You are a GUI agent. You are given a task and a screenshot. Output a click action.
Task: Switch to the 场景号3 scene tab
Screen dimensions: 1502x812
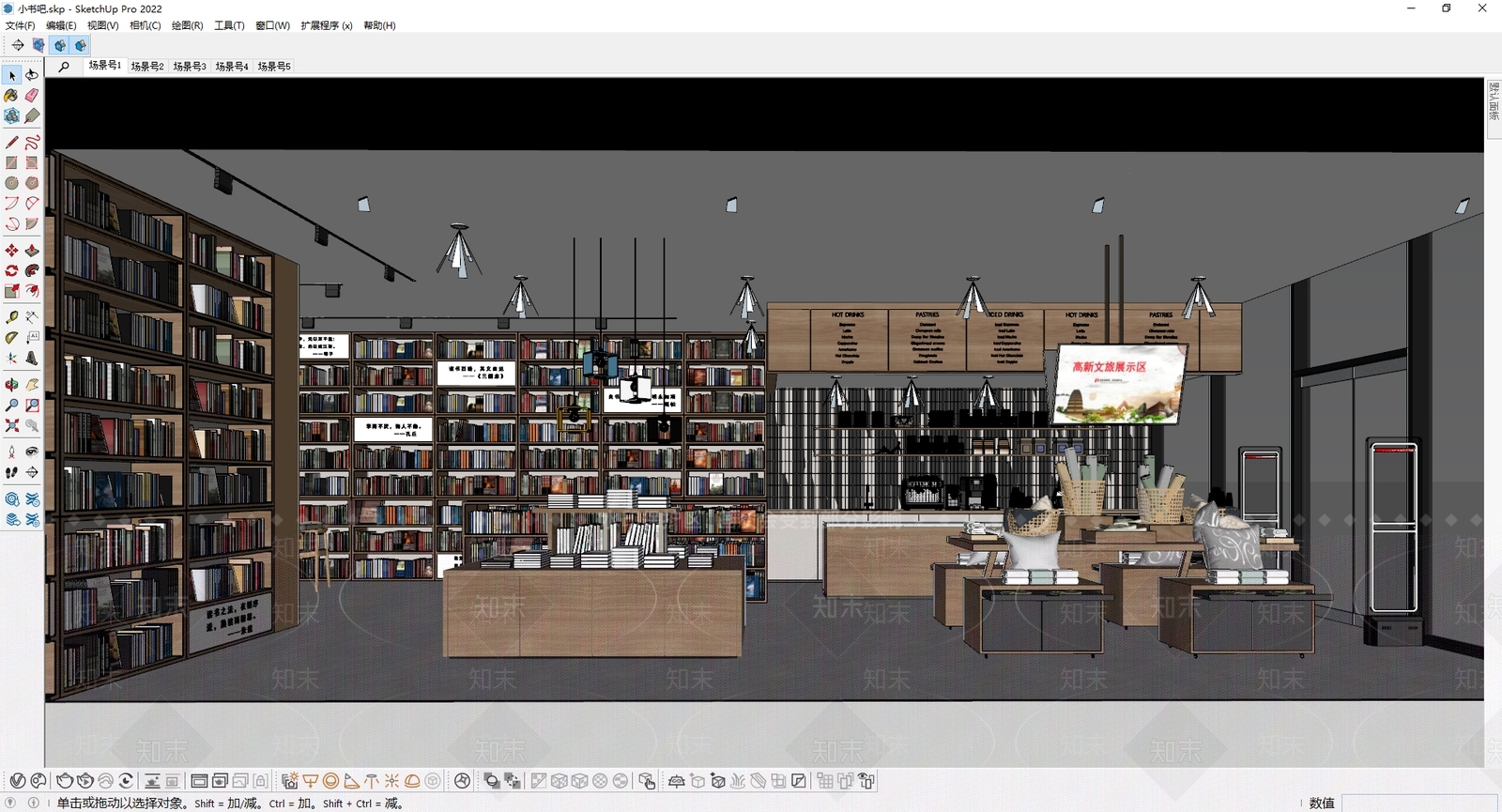click(x=189, y=67)
